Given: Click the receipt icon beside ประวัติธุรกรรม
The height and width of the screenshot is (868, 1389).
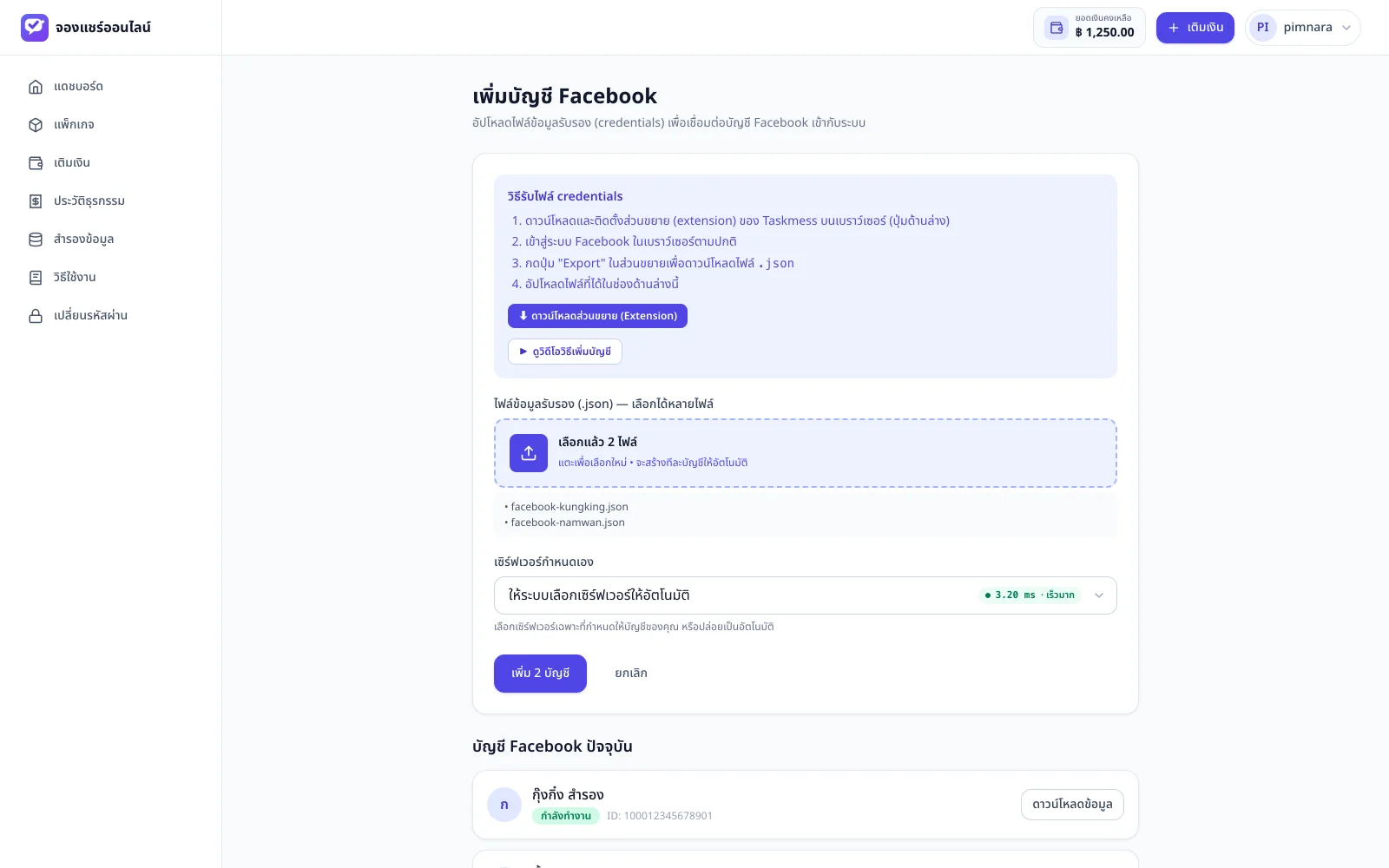Looking at the screenshot, I should click(x=36, y=201).
